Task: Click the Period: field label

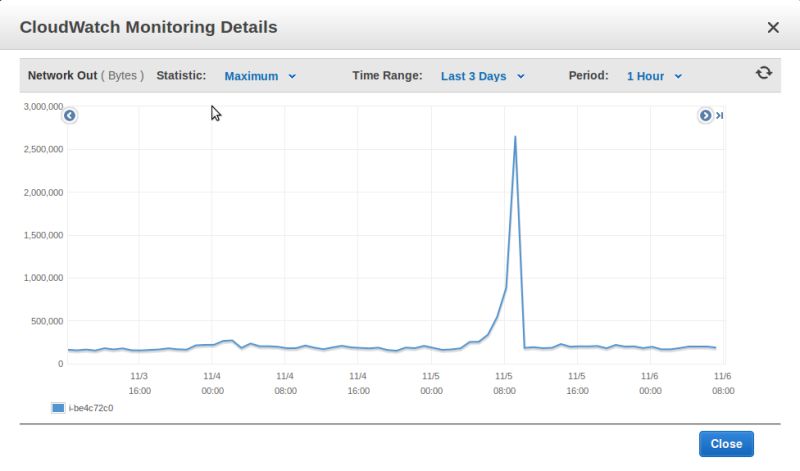Action: click(588, 76)
